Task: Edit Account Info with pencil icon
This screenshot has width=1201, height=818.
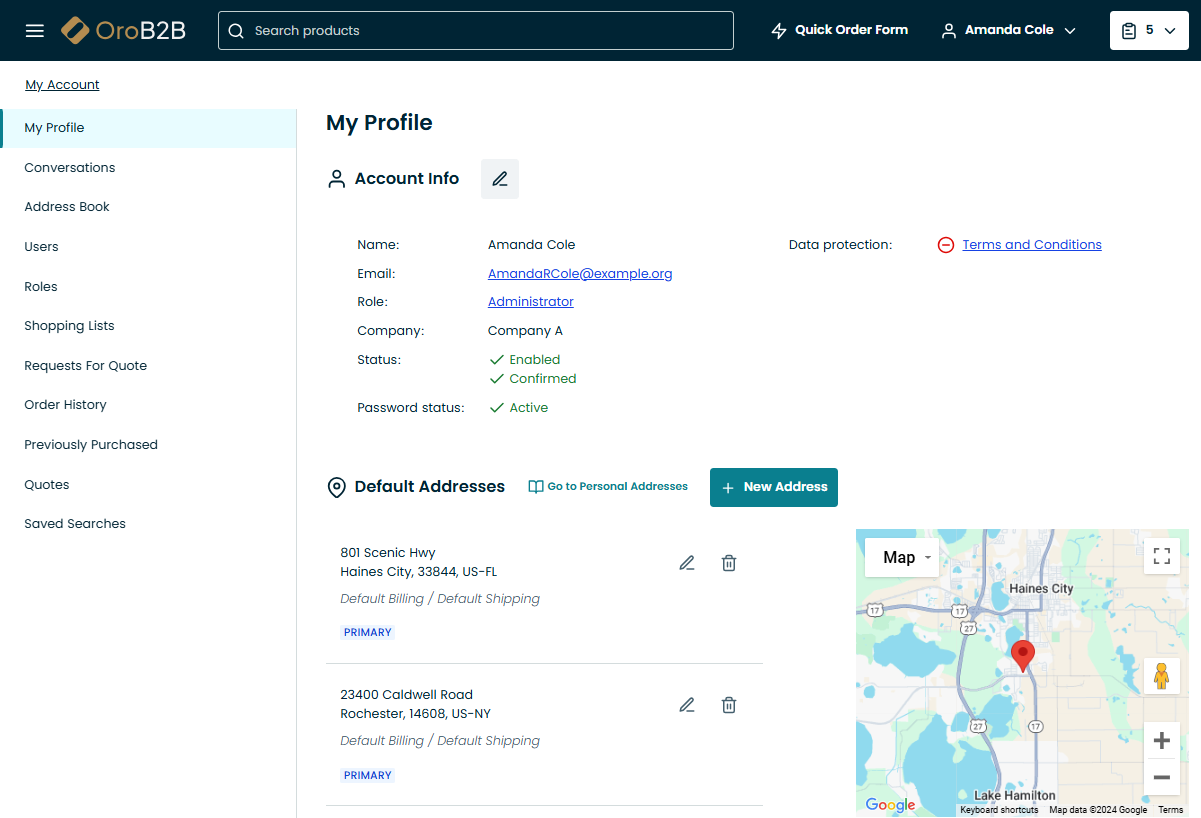Action: [500, 179]
